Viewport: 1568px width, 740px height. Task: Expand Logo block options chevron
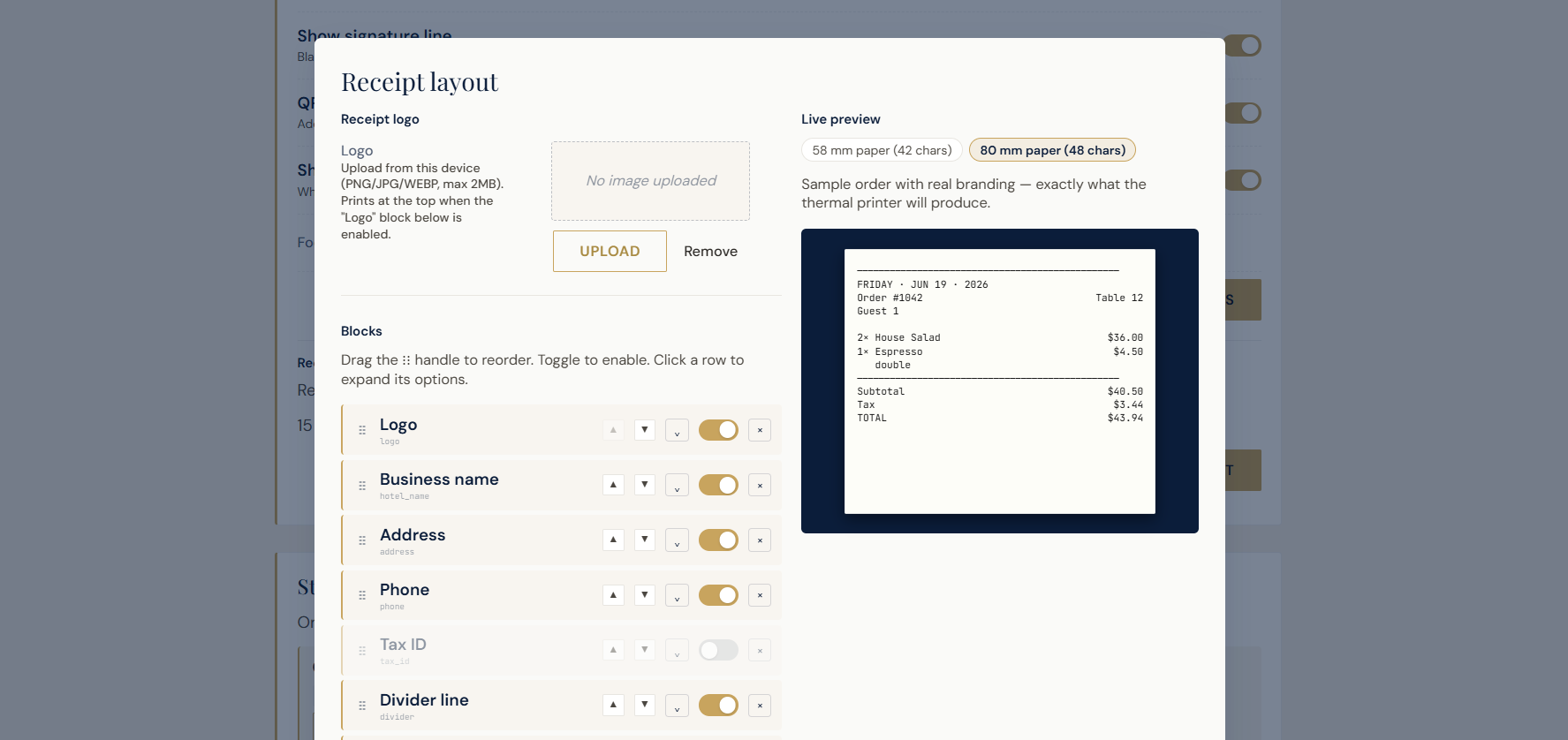[677, 430]
